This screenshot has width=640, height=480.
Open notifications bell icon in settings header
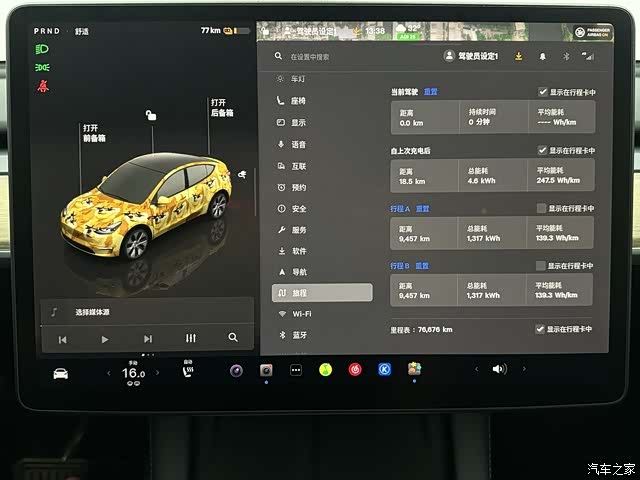542,56
